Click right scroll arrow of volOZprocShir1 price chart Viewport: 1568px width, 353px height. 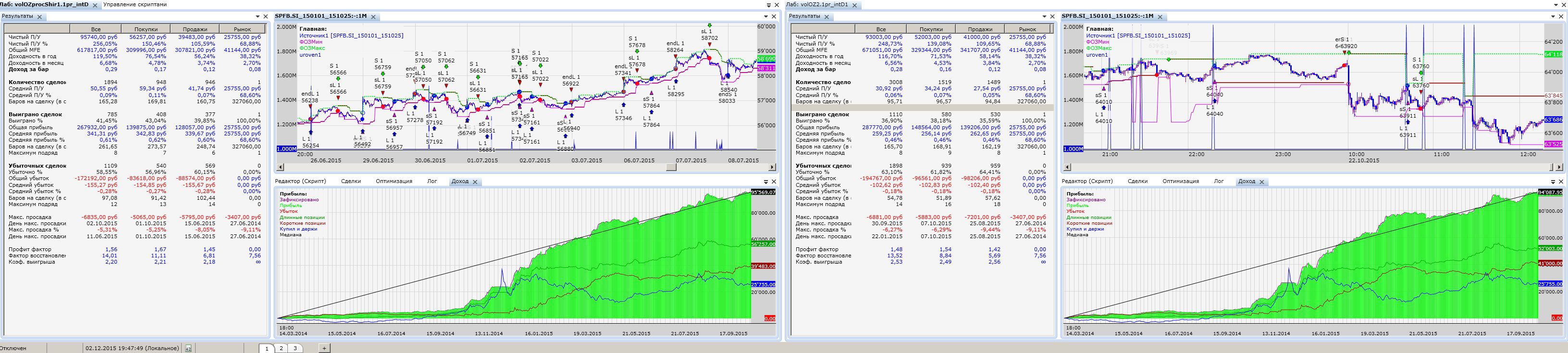772,167
